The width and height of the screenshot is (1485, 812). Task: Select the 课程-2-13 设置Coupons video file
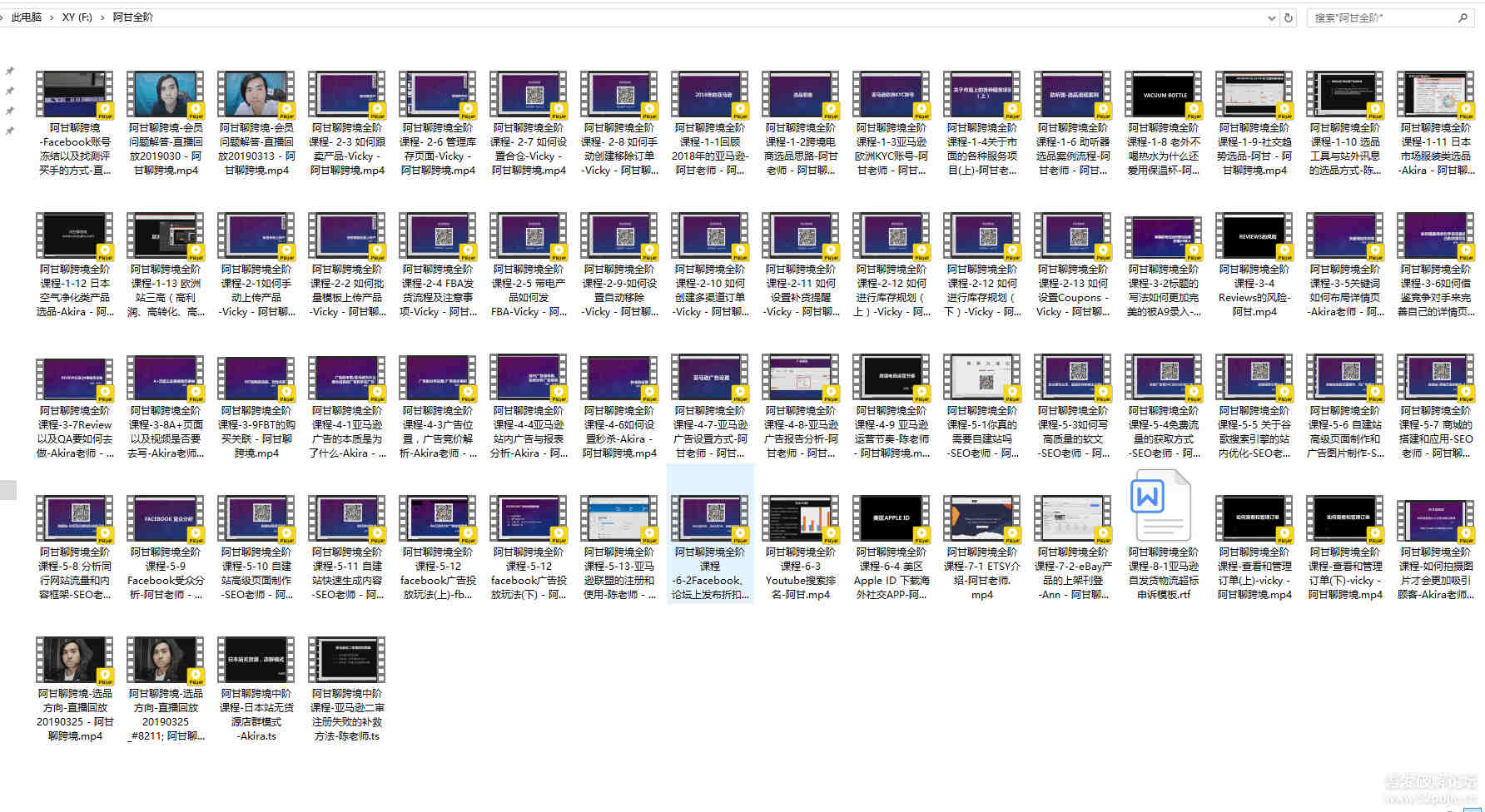pos(1072,235)
